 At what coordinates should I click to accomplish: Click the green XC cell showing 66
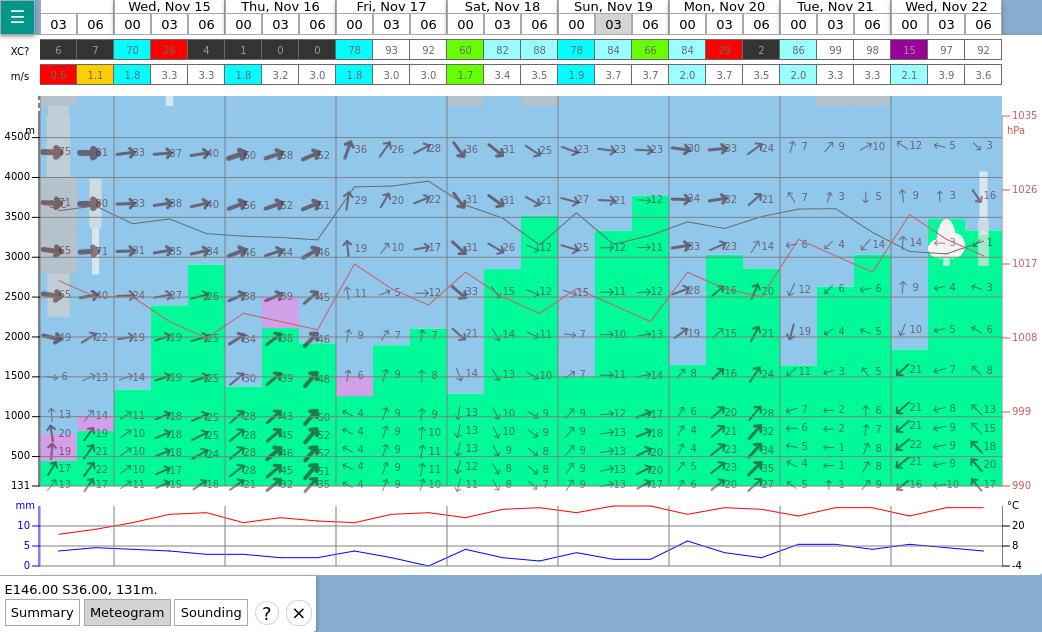tap(650, 50)
